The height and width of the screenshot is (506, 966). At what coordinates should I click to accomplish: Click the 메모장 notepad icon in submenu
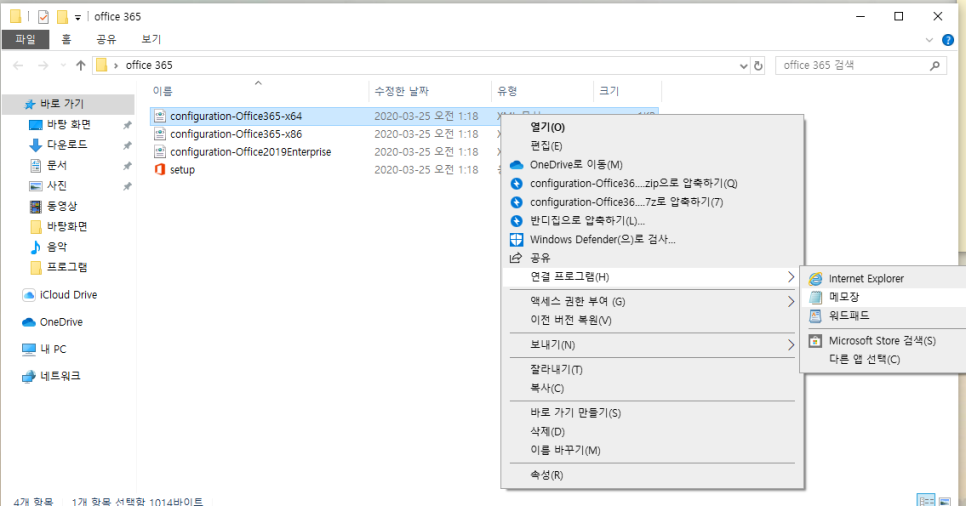coord(815,297)
